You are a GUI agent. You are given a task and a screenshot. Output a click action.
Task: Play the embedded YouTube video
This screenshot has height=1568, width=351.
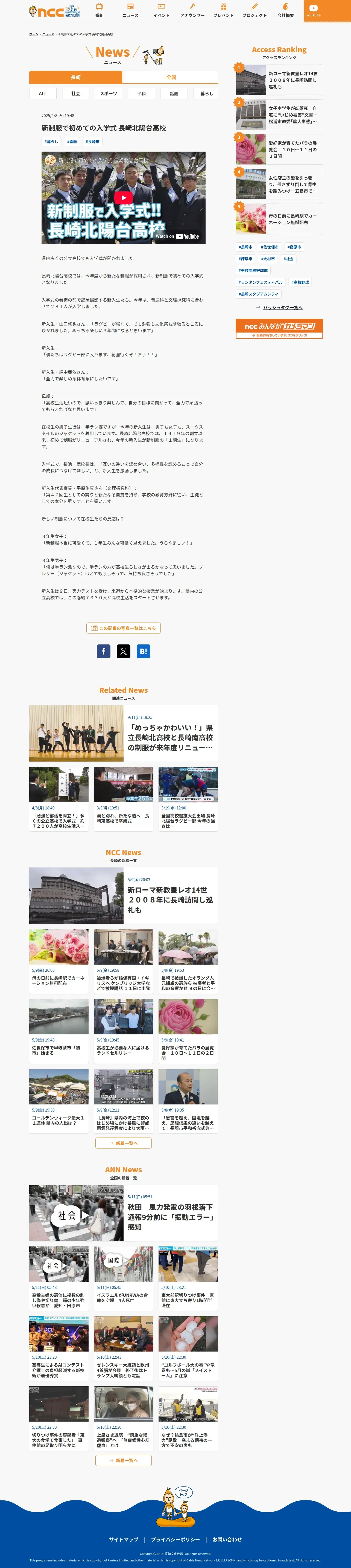click(124, 198)
